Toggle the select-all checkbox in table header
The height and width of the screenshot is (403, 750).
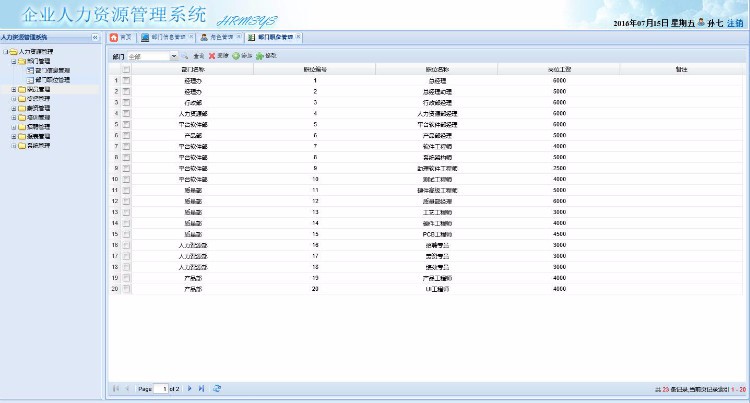click(126, 69)
